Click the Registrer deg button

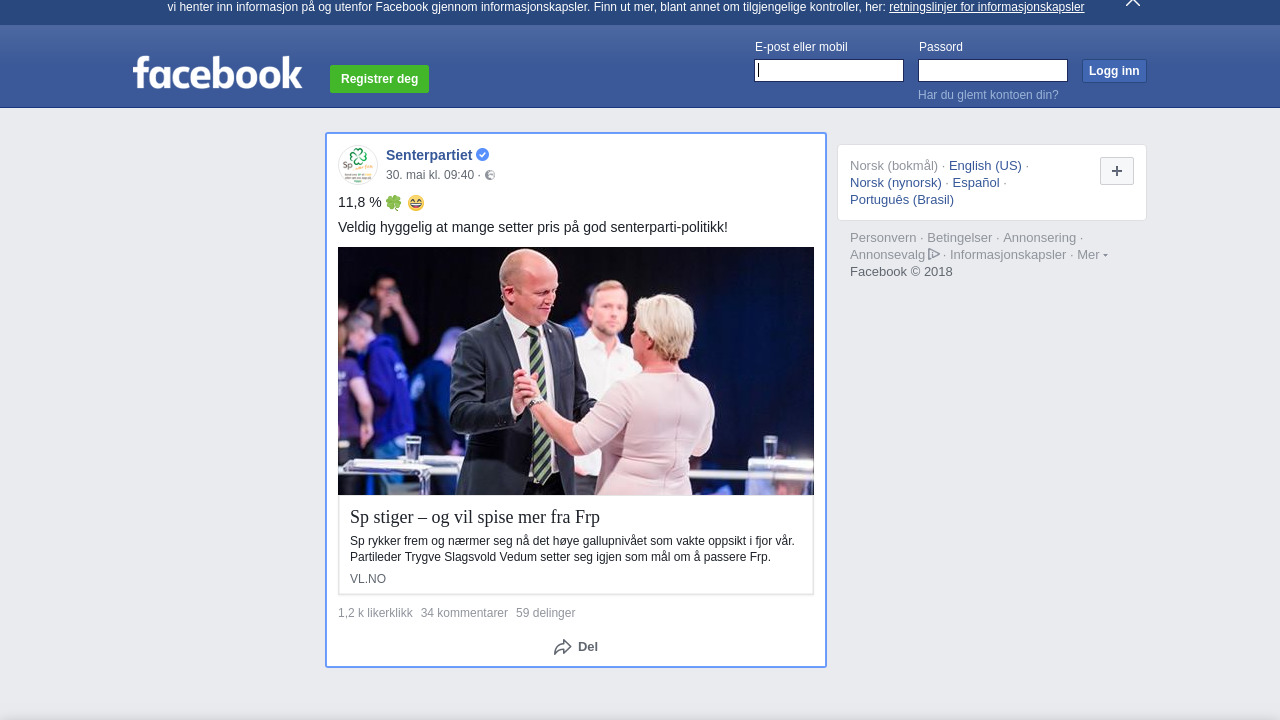[379, 79]
